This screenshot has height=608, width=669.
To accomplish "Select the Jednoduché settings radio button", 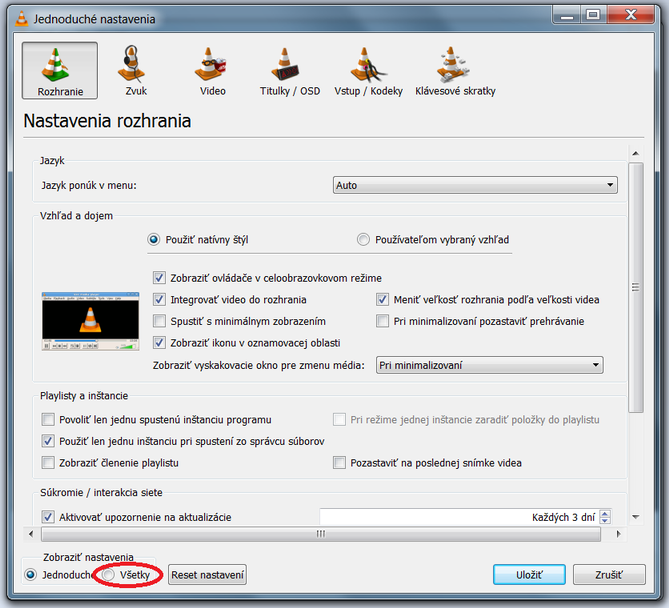I will tap(31, 575).
